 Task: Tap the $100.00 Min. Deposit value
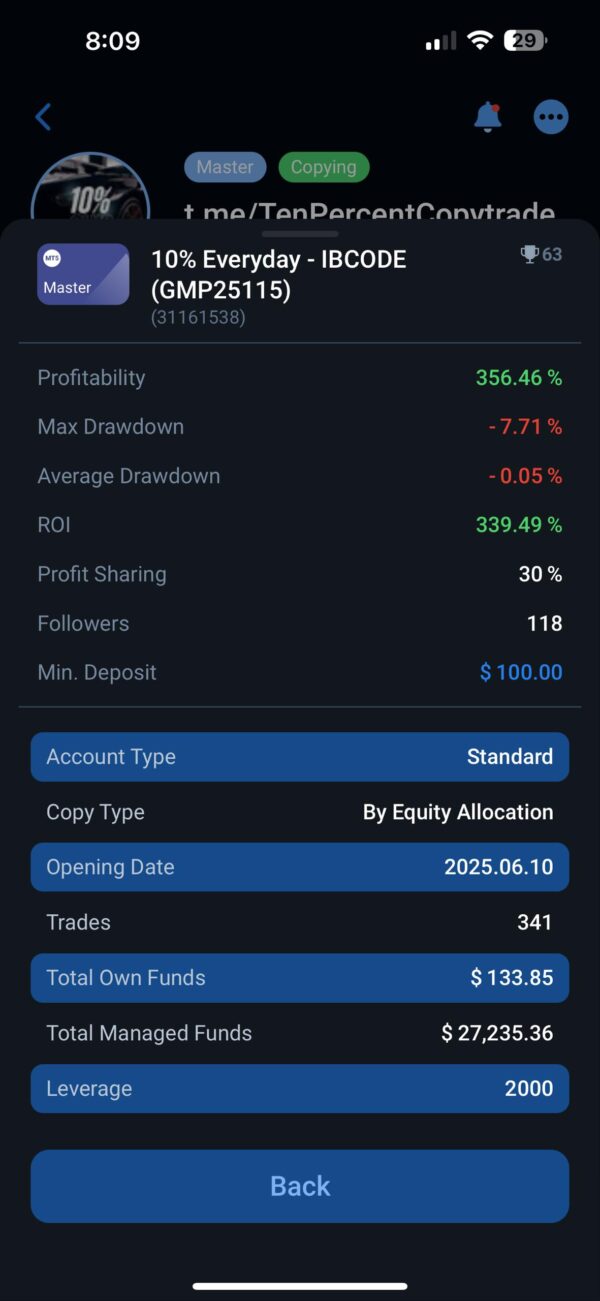pos(521,672)
